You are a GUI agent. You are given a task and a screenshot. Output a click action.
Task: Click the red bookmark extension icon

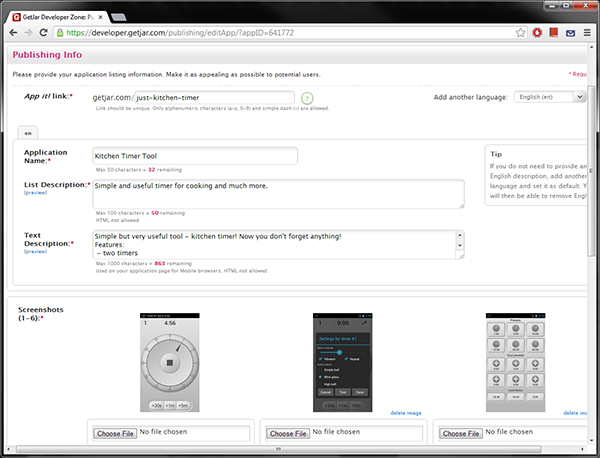pos(554,33)
